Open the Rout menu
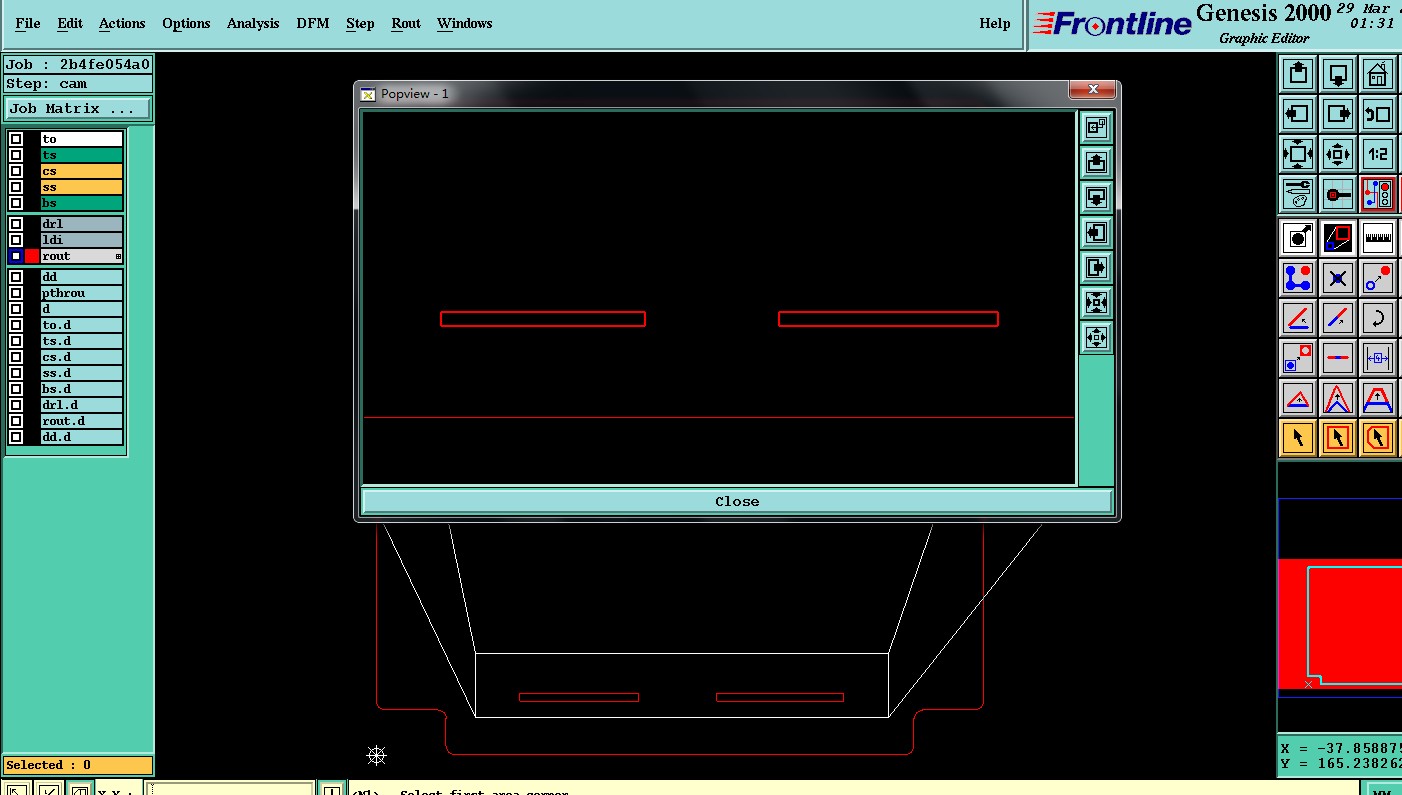Image resolution: width=1402 pixels, height=795 pixels. 406,23
